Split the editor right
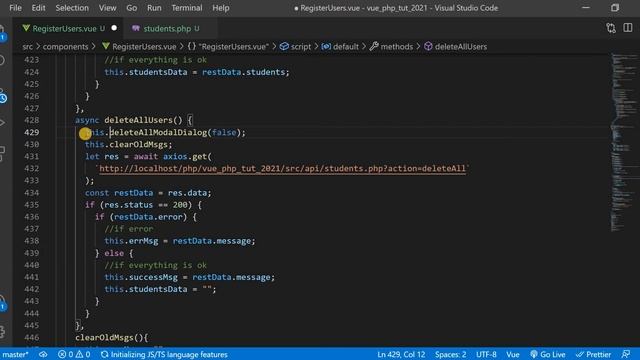The width and height of the screenshot is (640, 360). point(628,28)
